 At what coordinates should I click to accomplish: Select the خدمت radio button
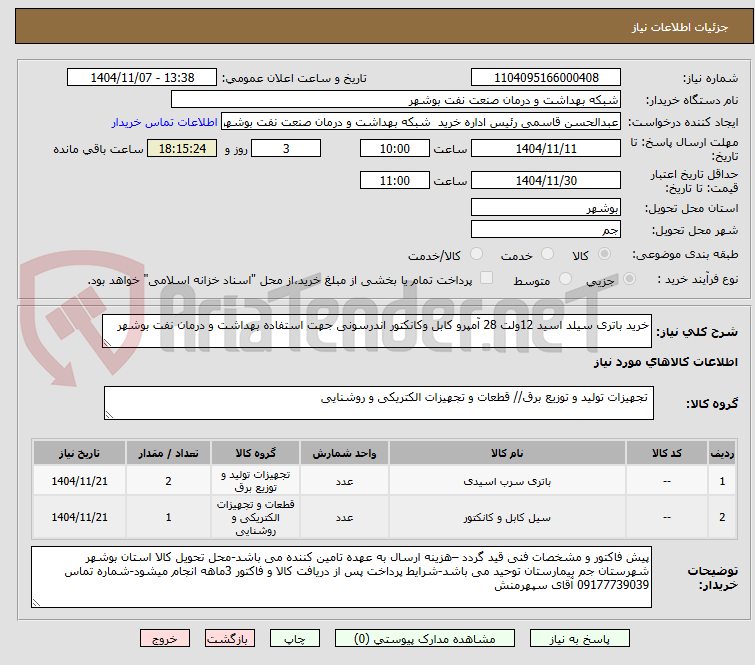coord(547,254)
